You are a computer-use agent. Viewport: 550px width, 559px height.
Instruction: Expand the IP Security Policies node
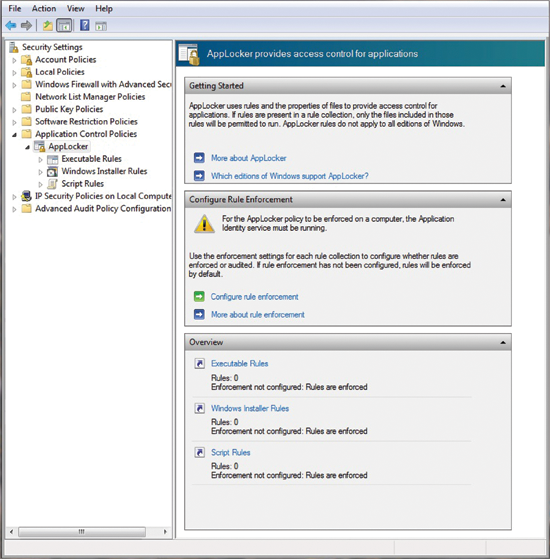[x=14, y=197]
